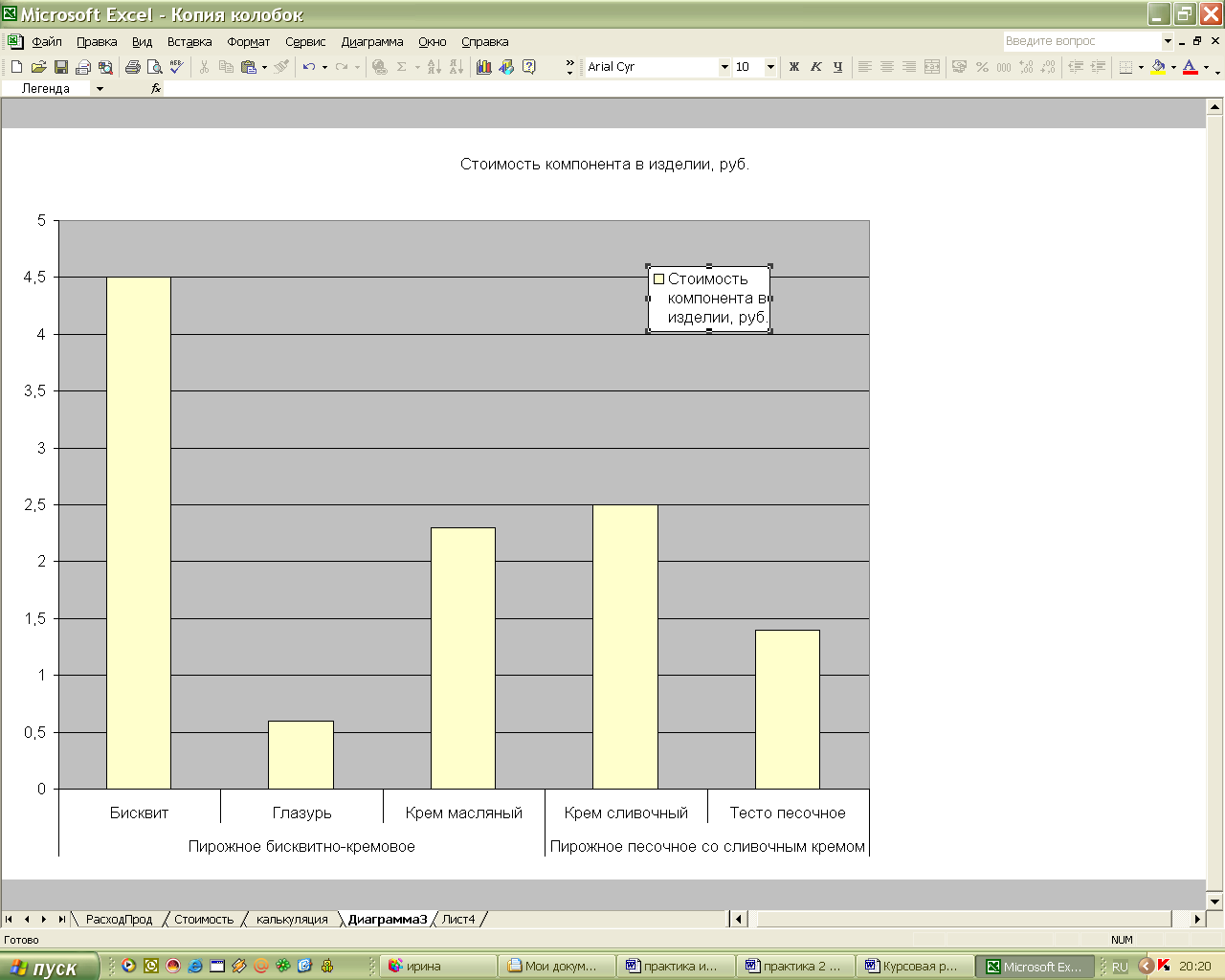Click the Chart Wizard icon
The height and width of the screenshot is (980, 1225).
point(483,67)
